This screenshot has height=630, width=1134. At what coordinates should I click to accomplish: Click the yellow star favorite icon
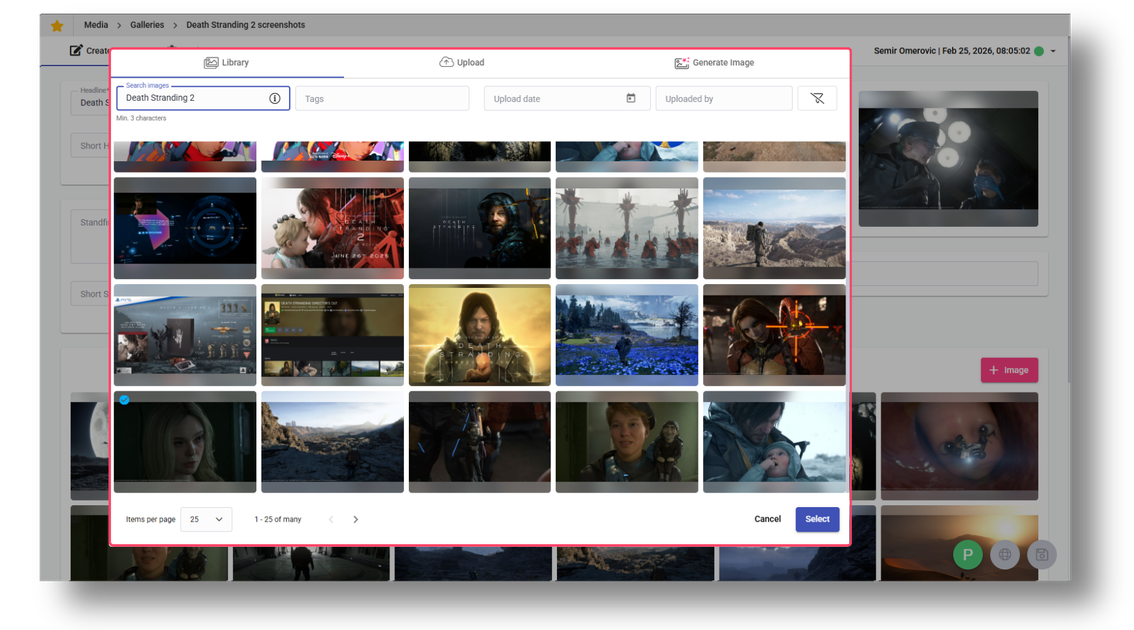56,24
